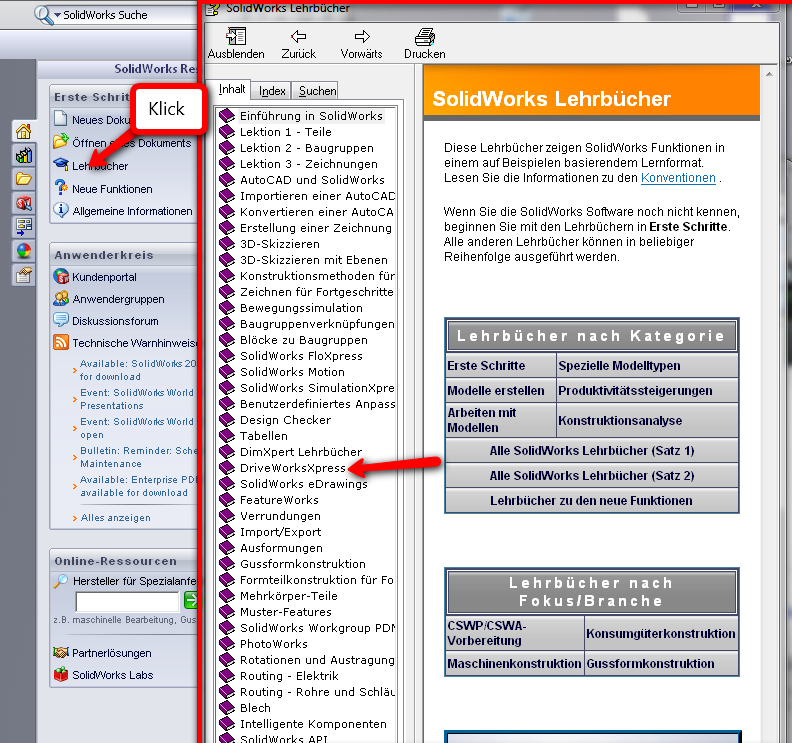Click CSWP/CSWA-Vorbereitung button
This screenshot has height=743, width=792.
pos(515,633)
